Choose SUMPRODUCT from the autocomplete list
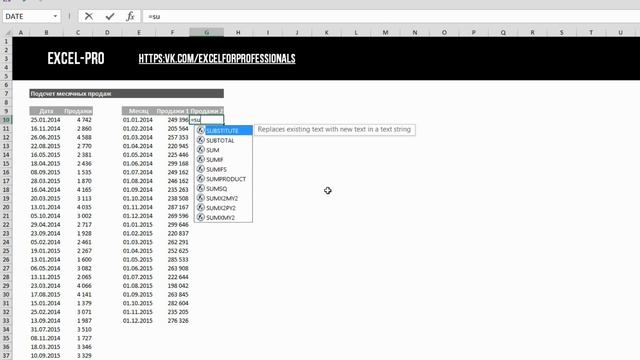 (x=223, y=179)
